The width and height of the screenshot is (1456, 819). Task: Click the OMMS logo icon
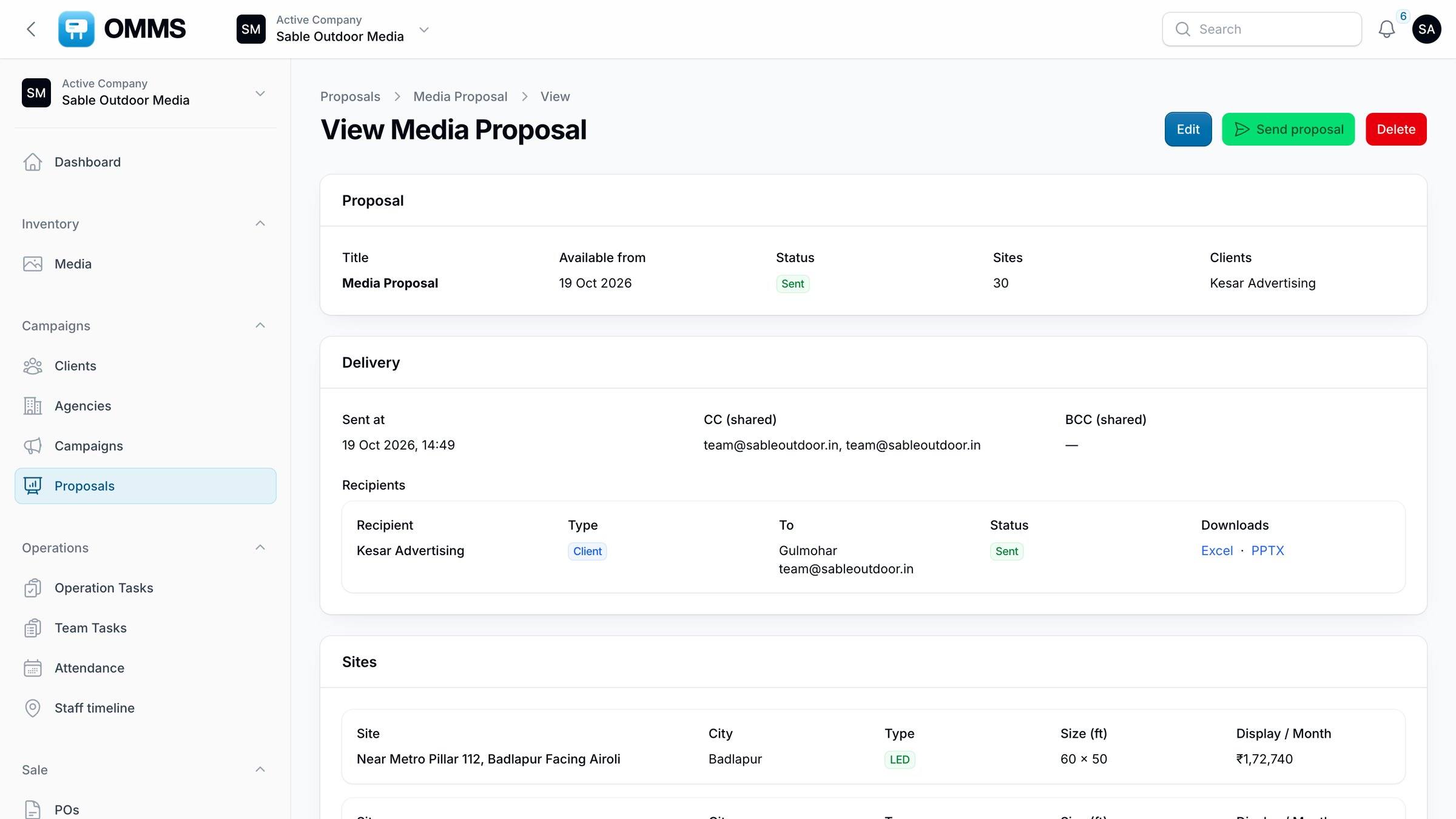point(76,29)
